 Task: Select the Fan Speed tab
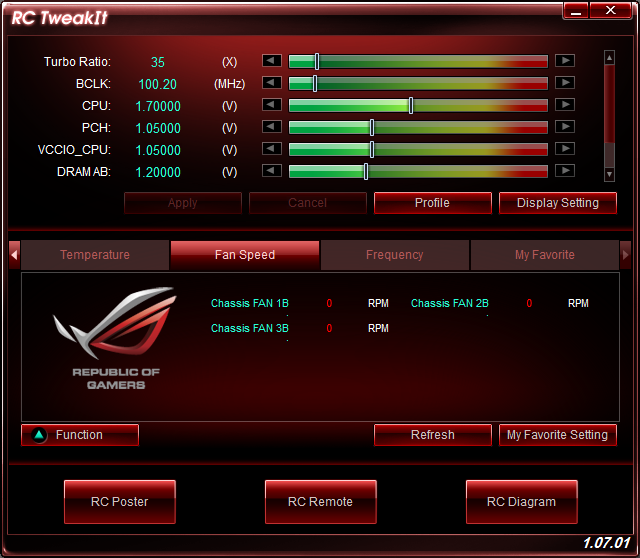click(245, 255)
